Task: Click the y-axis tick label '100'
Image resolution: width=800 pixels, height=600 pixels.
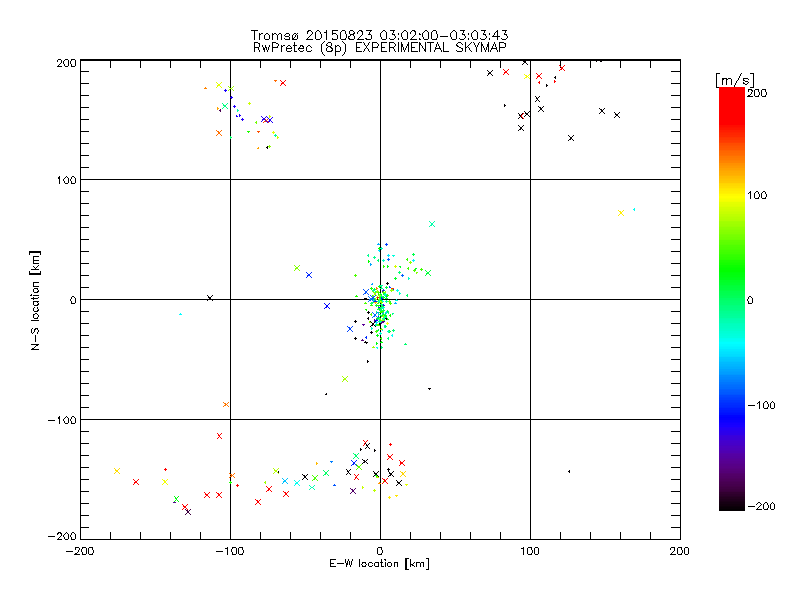Action: click(66, 180)
